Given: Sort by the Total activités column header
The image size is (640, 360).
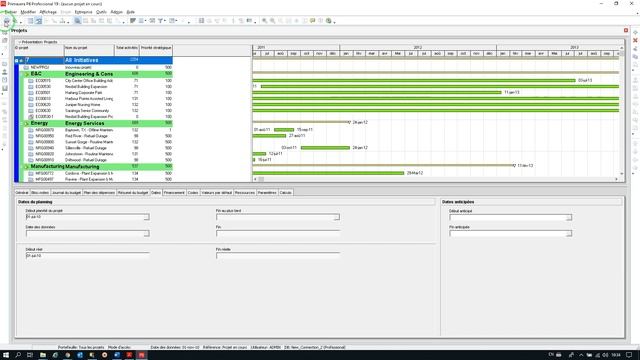Looking at the screenshot, I should [127, 50].
